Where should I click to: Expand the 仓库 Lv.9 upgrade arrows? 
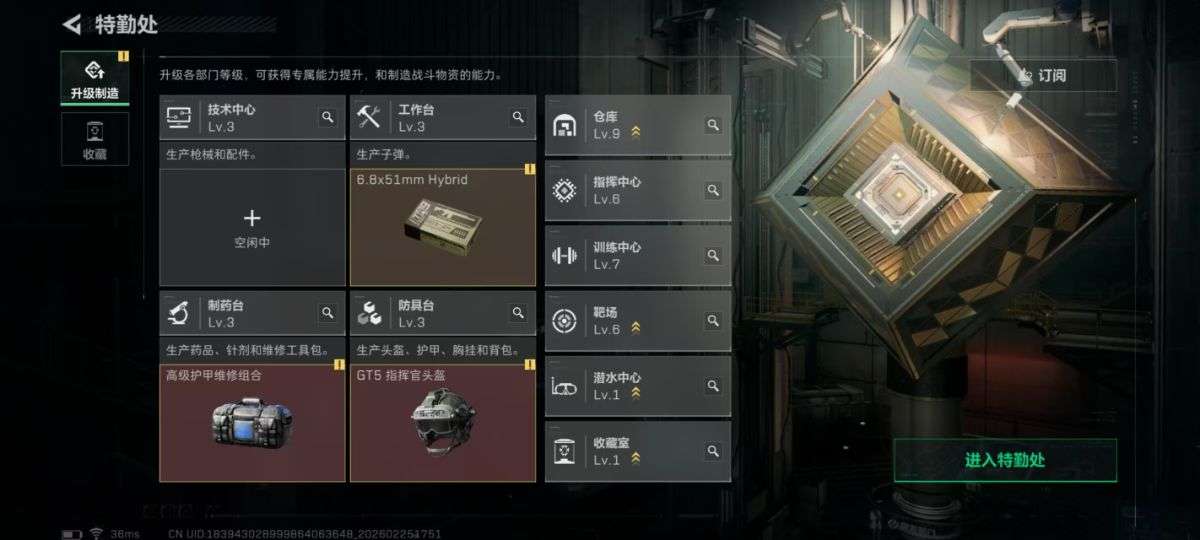(635, 133)
